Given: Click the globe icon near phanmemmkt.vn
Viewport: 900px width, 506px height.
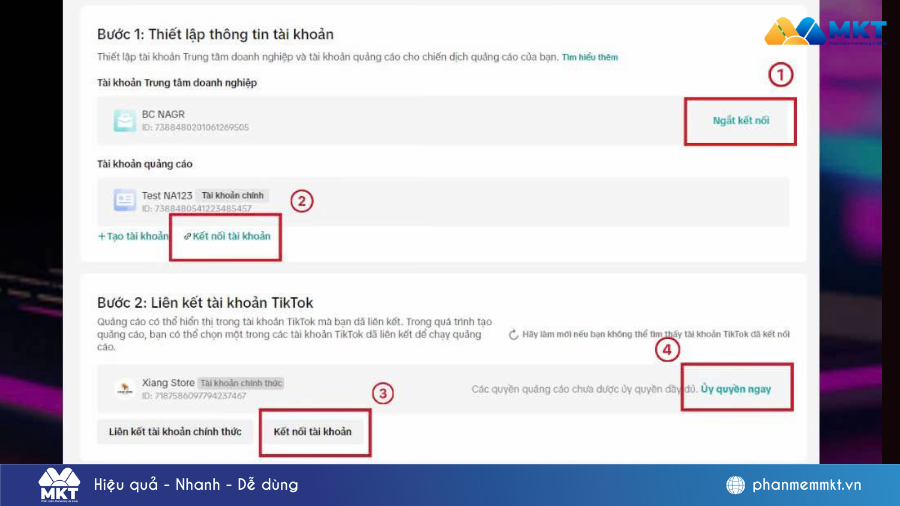Looking at the screenshot, I should [735, 485].
